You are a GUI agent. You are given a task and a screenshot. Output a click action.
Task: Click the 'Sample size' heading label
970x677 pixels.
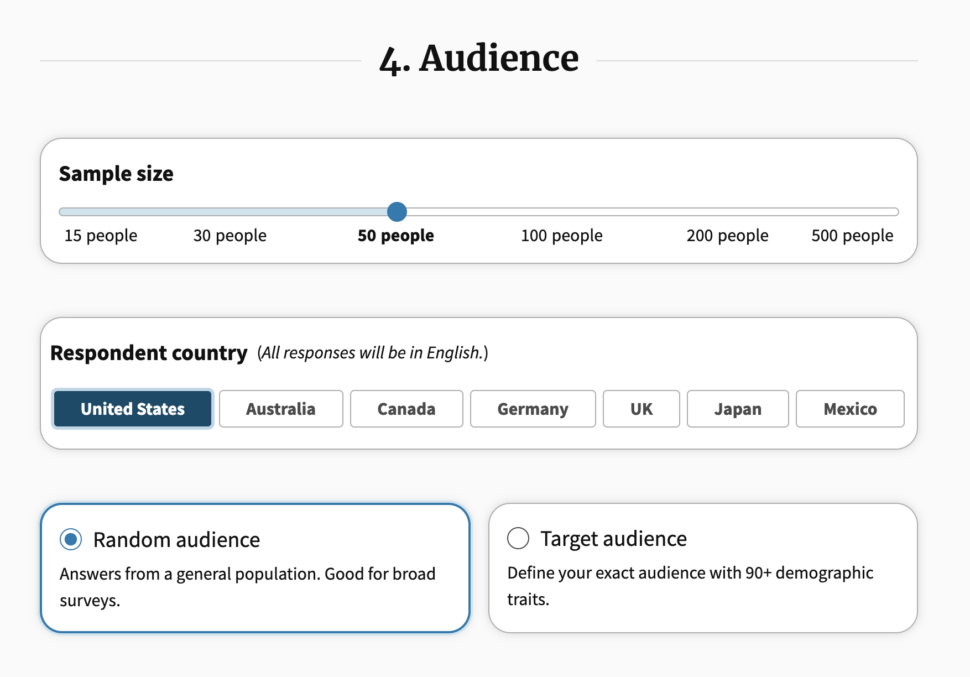[x=116, y=174]
